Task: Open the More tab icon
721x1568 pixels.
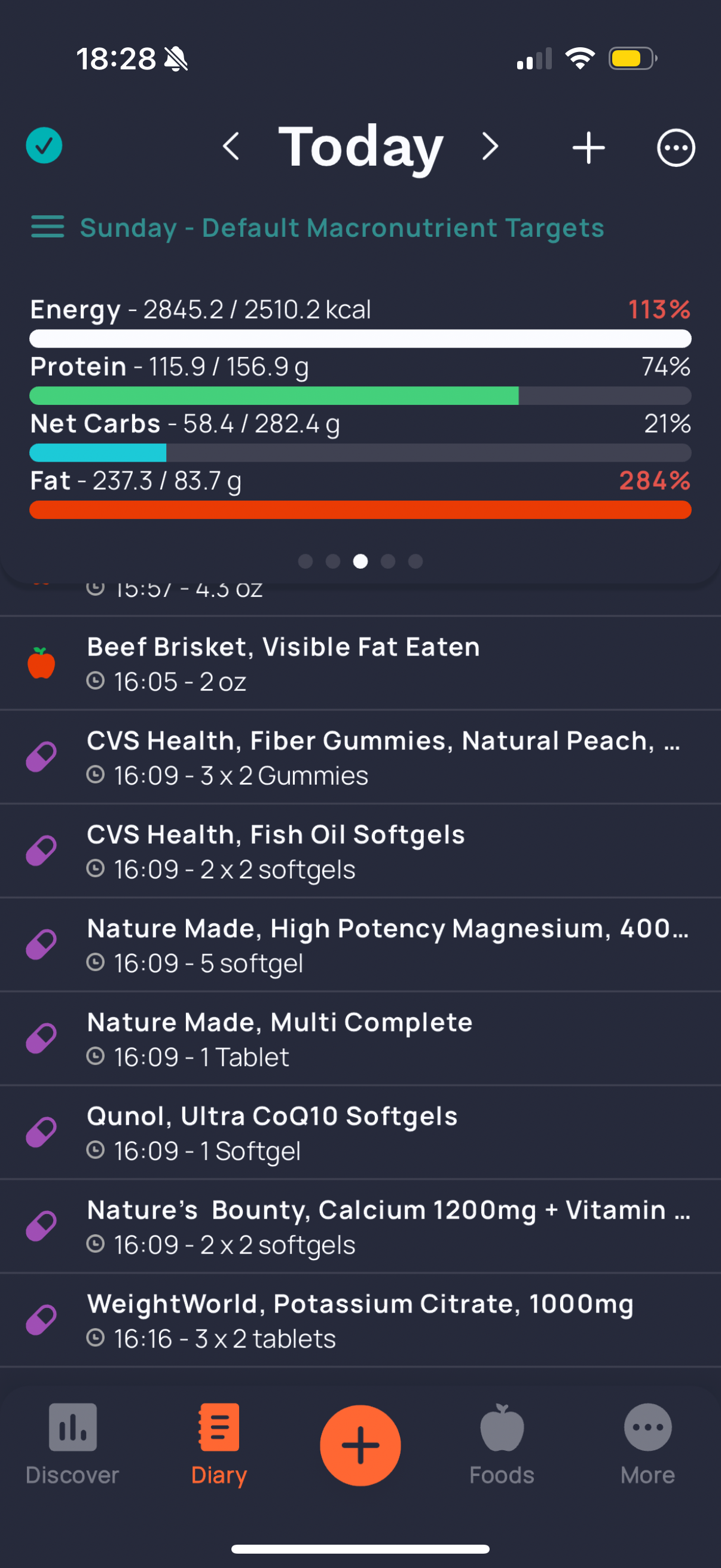Action: point(647,1428)
